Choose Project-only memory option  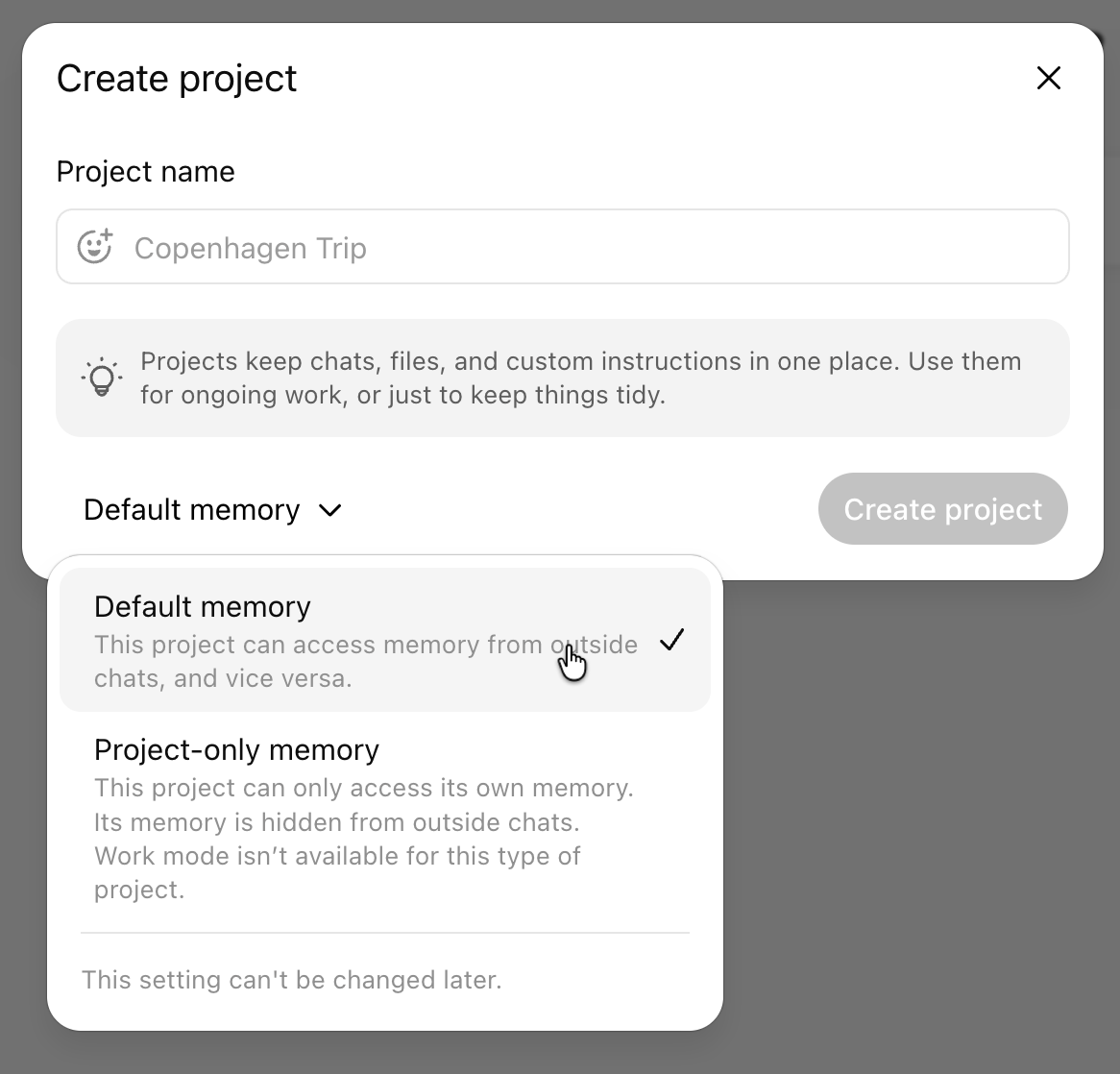point(385,818)
